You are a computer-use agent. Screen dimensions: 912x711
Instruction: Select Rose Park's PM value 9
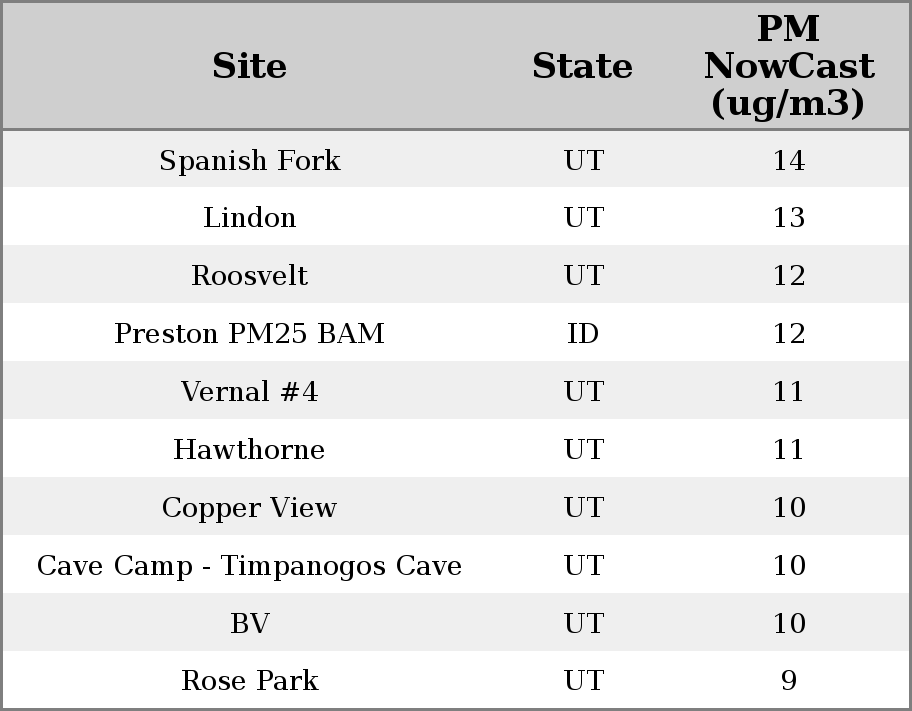click(788, 681)
